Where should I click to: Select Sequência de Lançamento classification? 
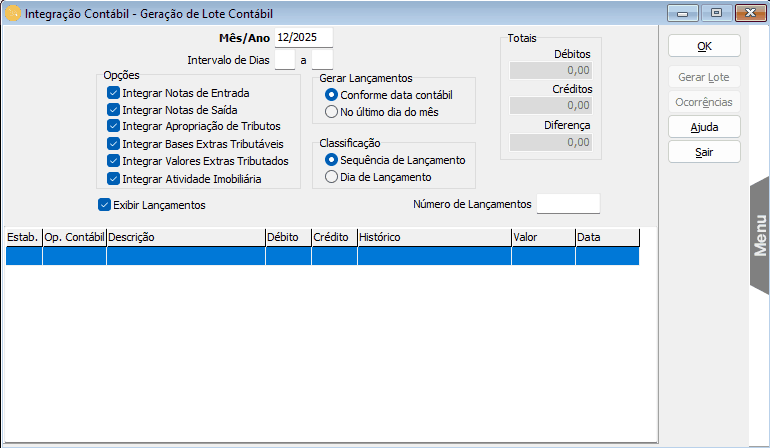[331, 160]
